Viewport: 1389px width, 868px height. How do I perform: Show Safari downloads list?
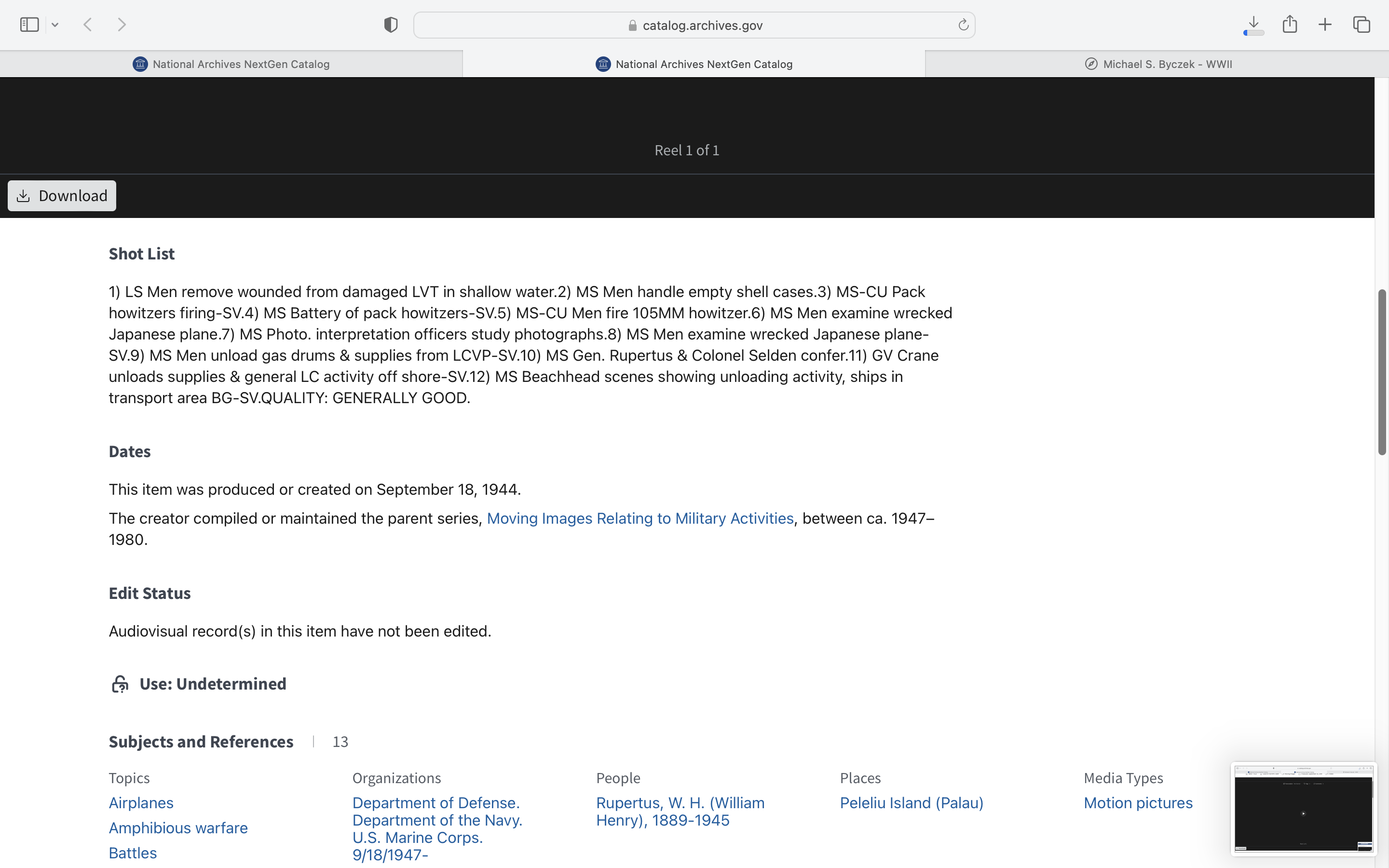tap(1253, 25)
